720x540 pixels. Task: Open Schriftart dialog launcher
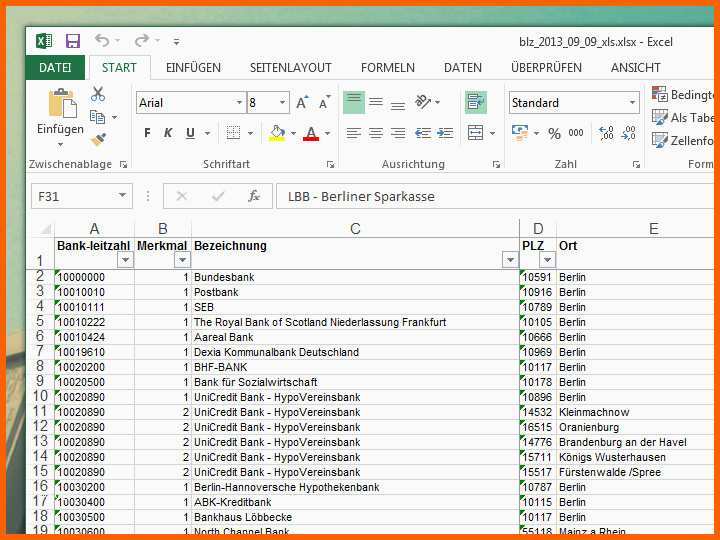[330, 164]
